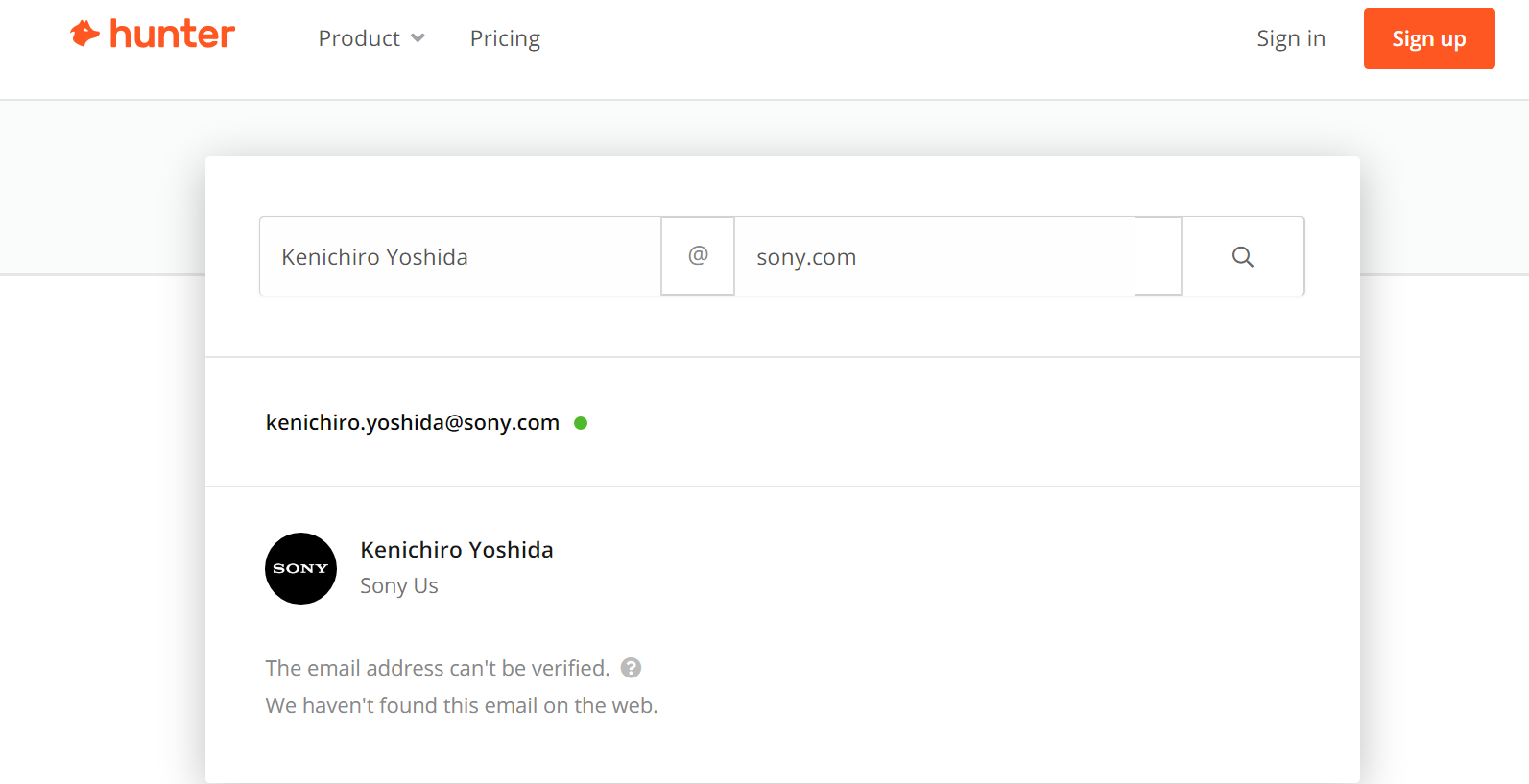The image size is (1529, 784).
Task: Click the hunter wordmark text
Action: pos(172,35)
